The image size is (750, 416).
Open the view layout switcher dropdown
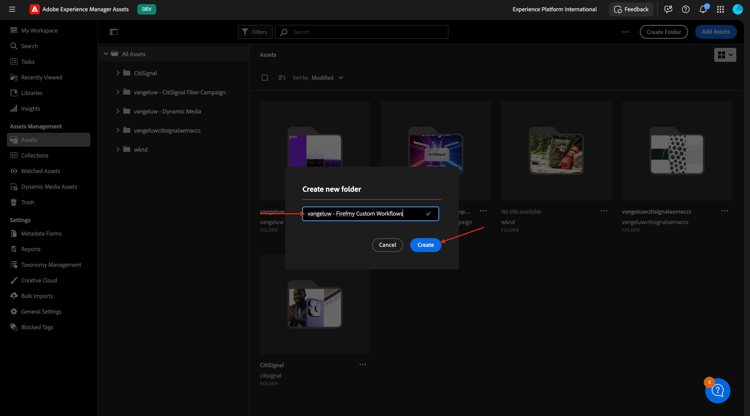point(725,55)
